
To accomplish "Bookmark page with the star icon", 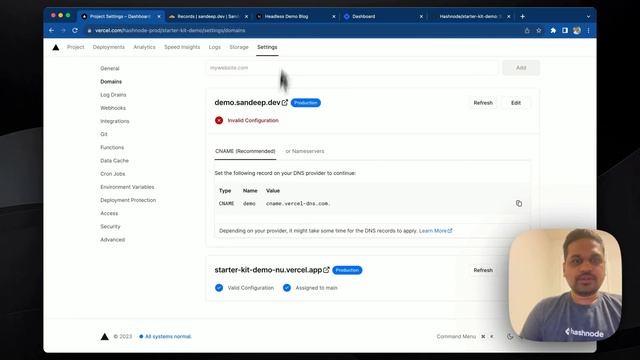I will click(x=539, y=30).
